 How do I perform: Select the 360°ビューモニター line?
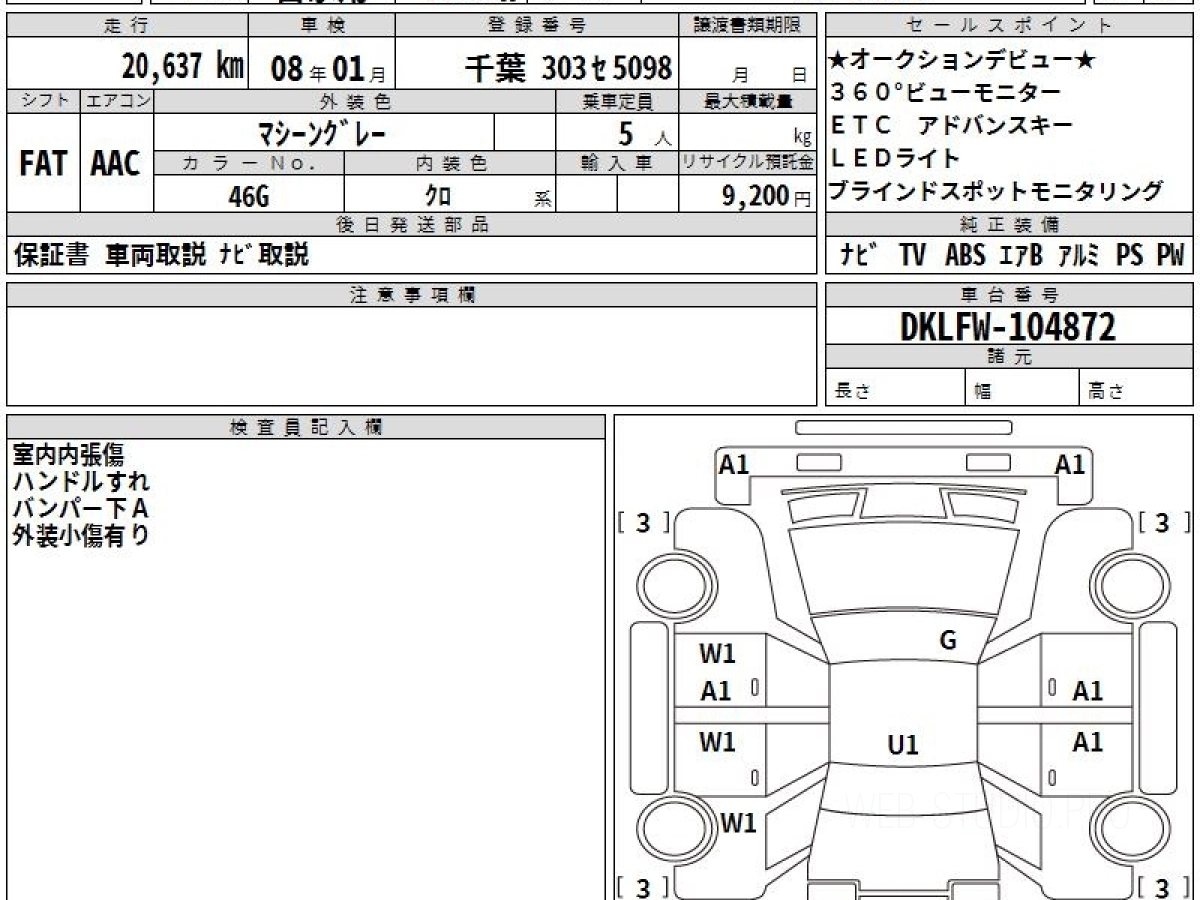[945, 93]
